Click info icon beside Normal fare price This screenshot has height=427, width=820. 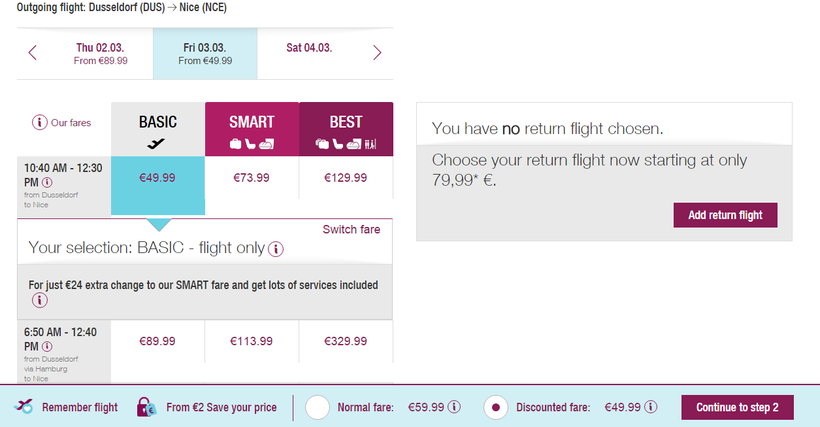click(453, 407)
